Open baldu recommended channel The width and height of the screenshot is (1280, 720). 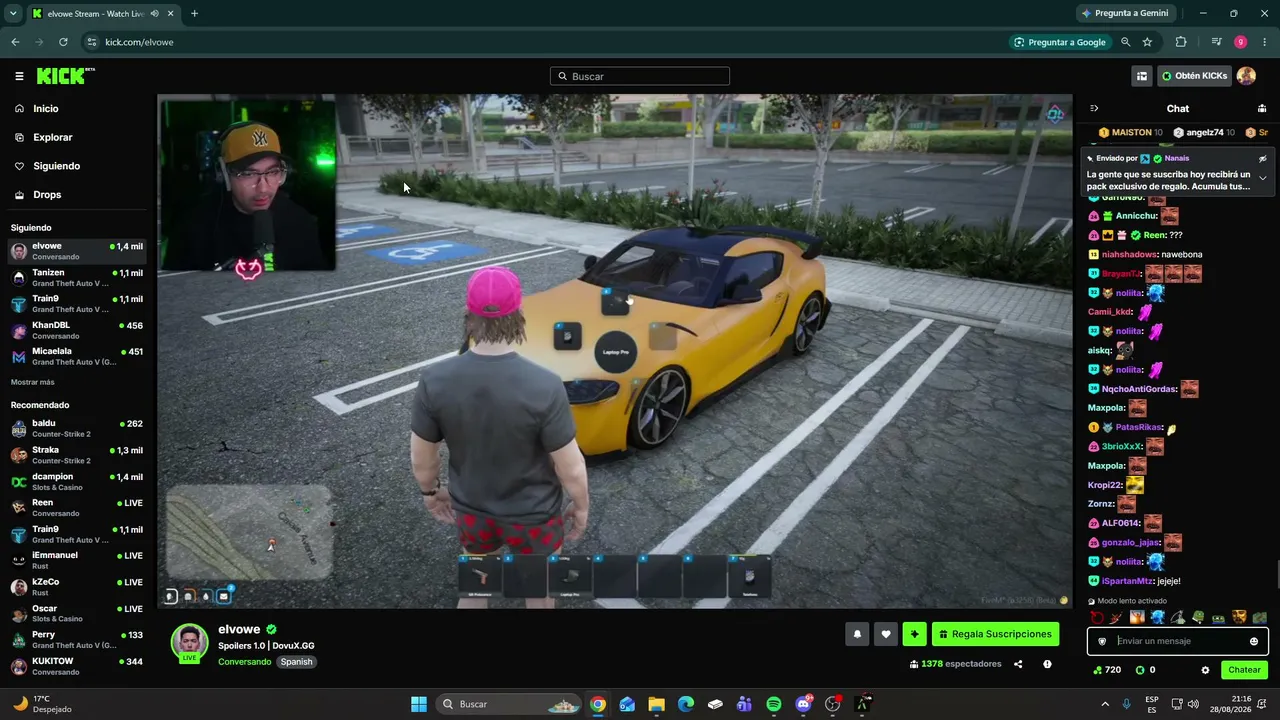point(78,428)
